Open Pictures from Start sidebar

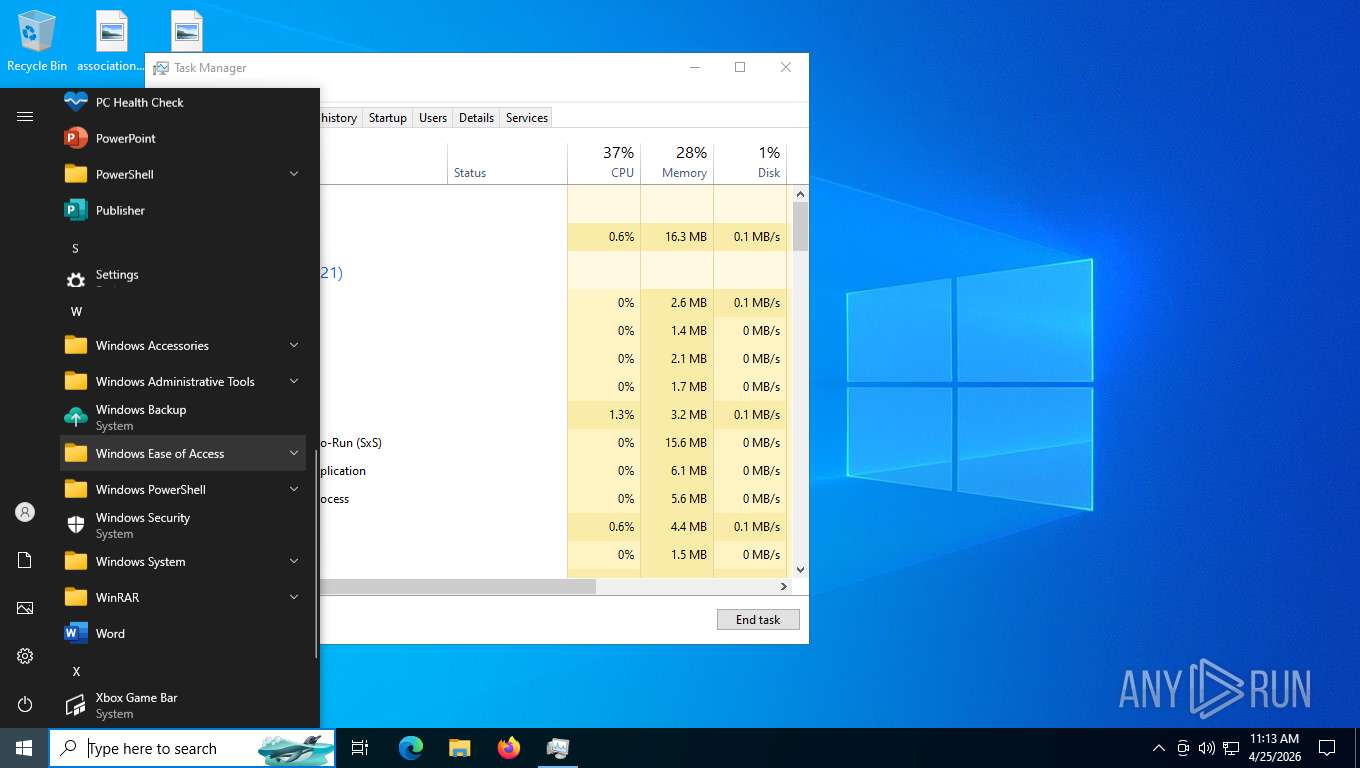tap(25, 608)
